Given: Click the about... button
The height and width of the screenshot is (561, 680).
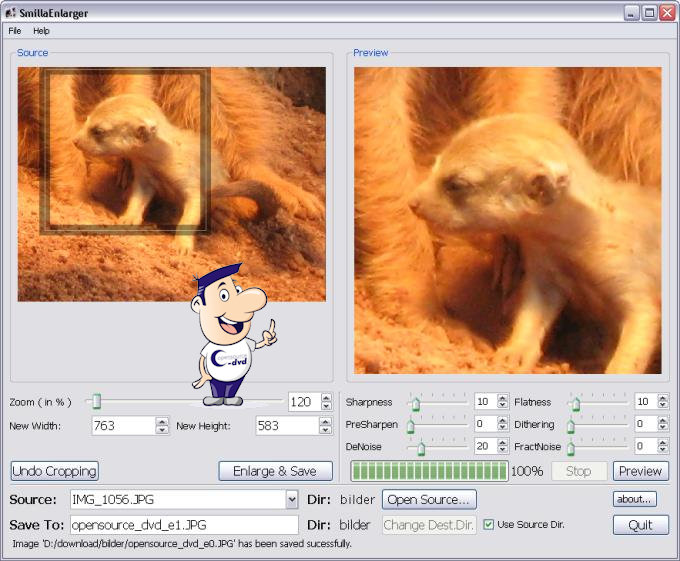Looking at the screenshot, I should [635, 499].
